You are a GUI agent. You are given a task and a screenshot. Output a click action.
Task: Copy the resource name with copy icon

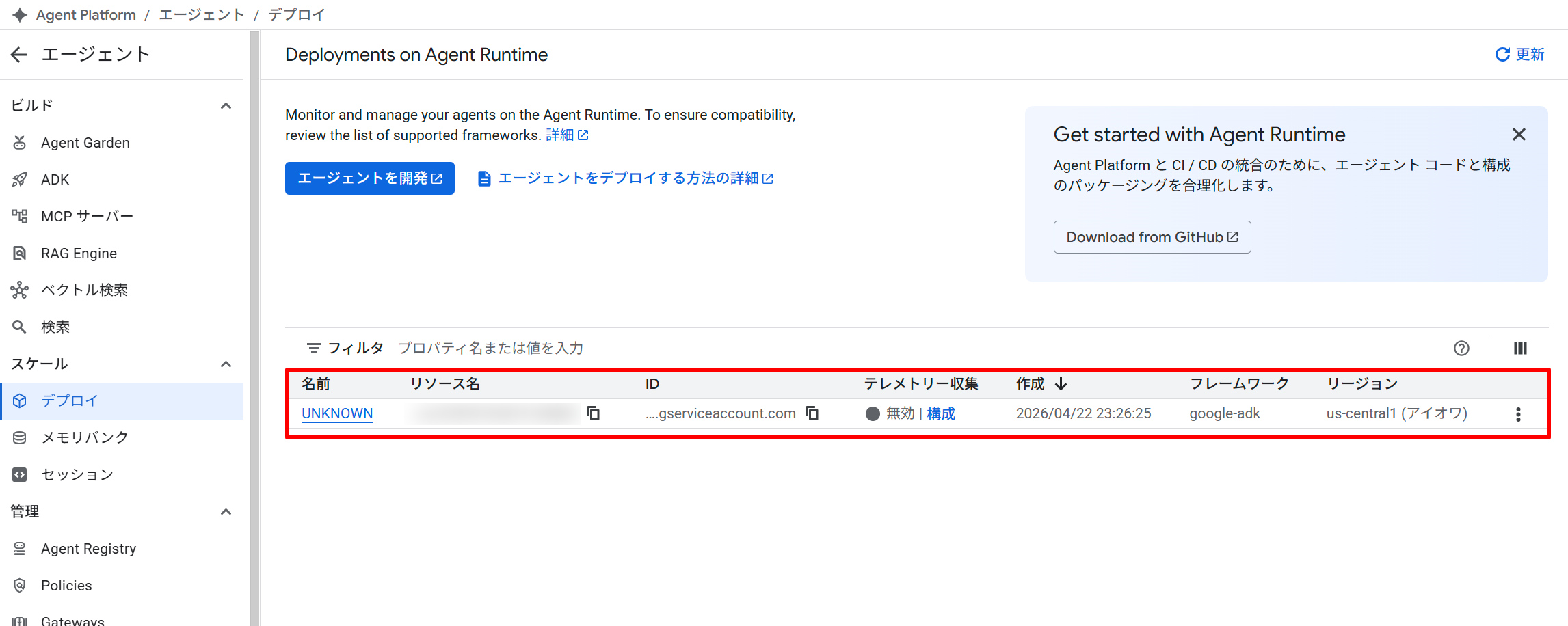[594, 413]
